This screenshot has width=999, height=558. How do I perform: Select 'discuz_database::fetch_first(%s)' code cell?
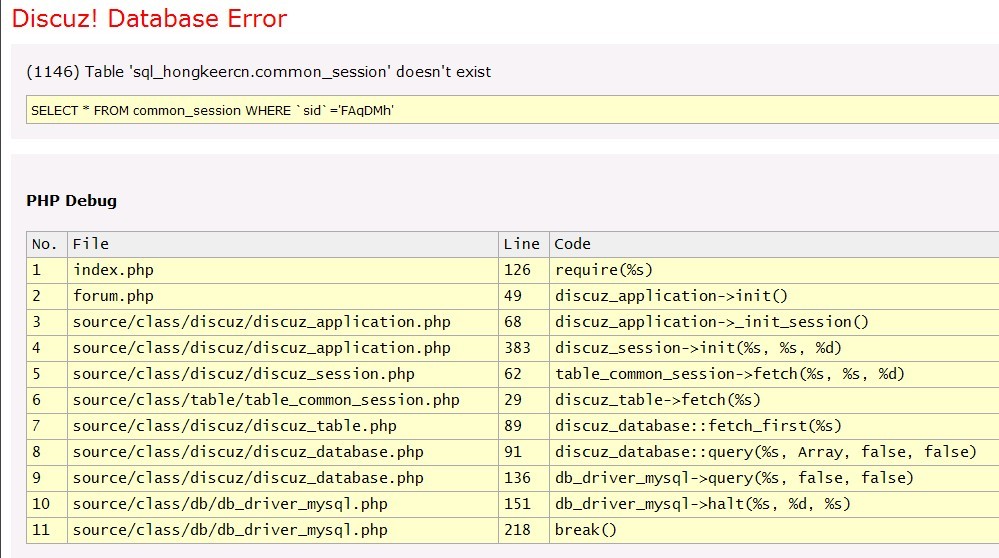tap(774, 426)
